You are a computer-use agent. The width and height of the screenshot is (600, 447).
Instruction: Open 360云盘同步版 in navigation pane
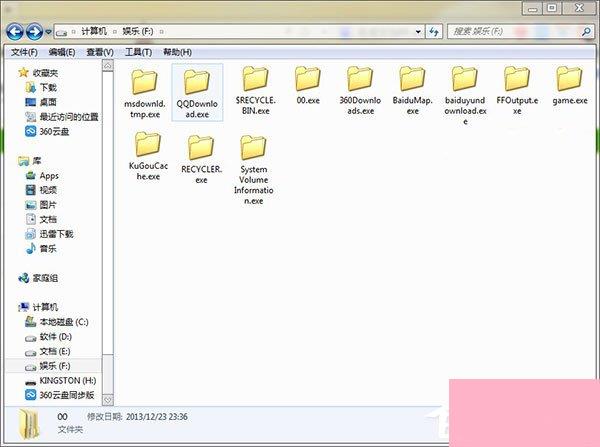click(x=60, y=395)
